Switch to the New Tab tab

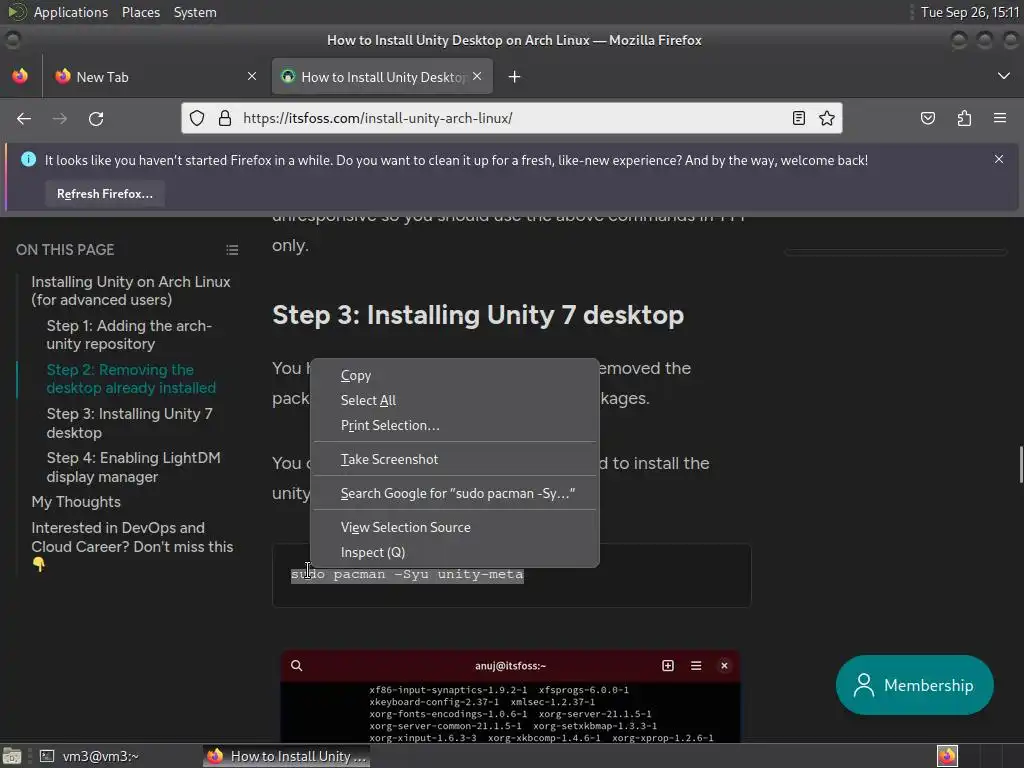(x=155, y=76)
